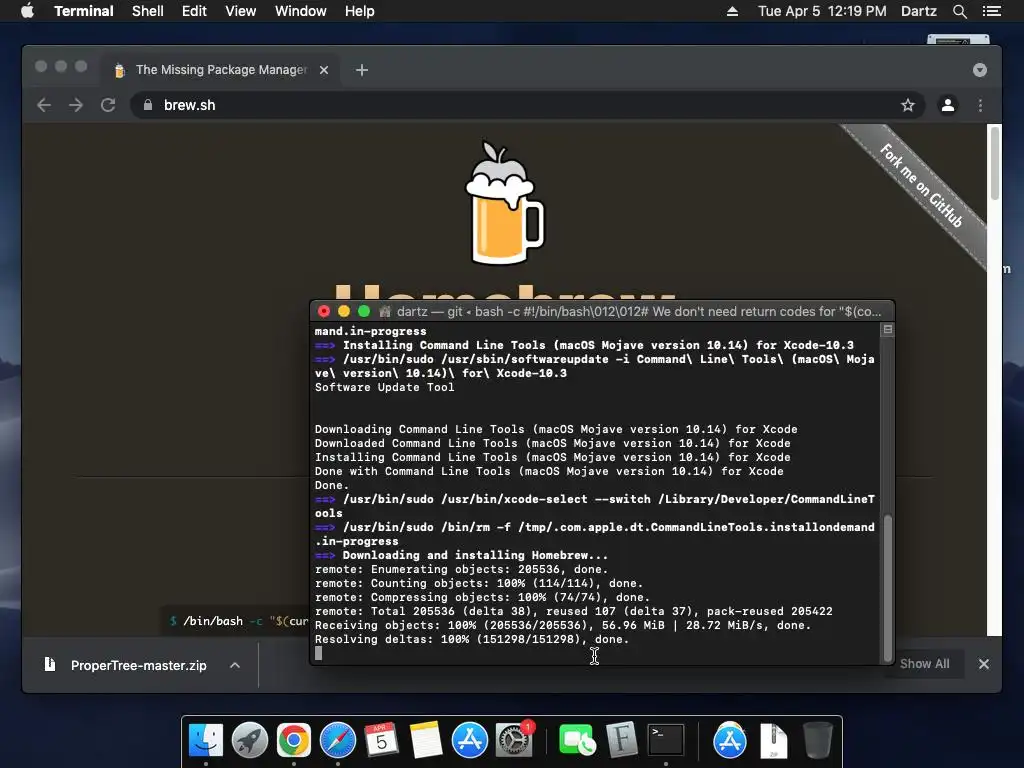The height and width of the screenshot is (768, 1024).
Task: Open Chrome three-dot menu
Action: pyautogui.click(x=980, y=105)
